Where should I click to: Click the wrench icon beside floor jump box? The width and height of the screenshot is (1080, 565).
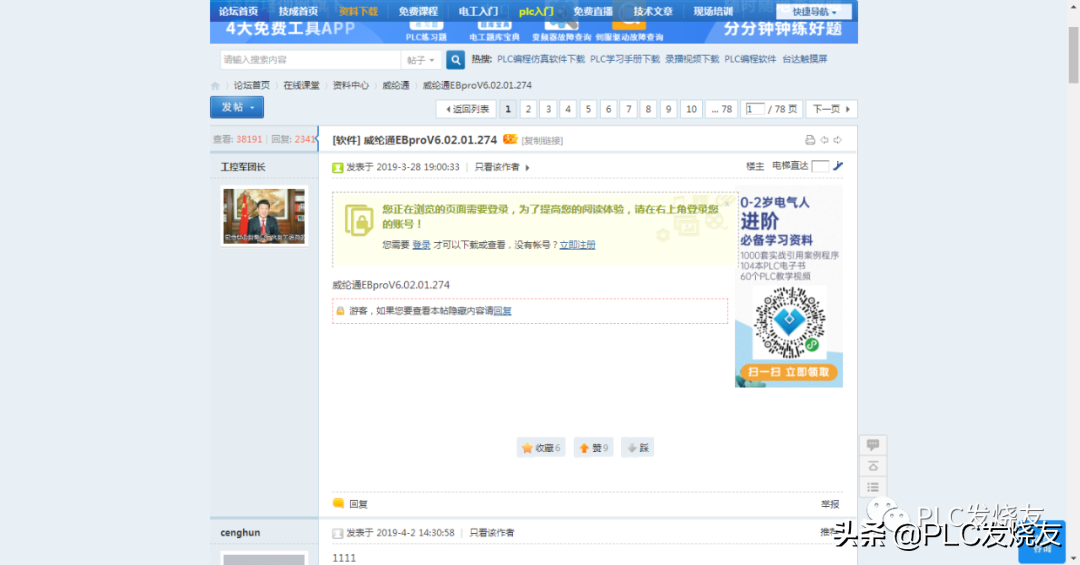pos(838,166)
